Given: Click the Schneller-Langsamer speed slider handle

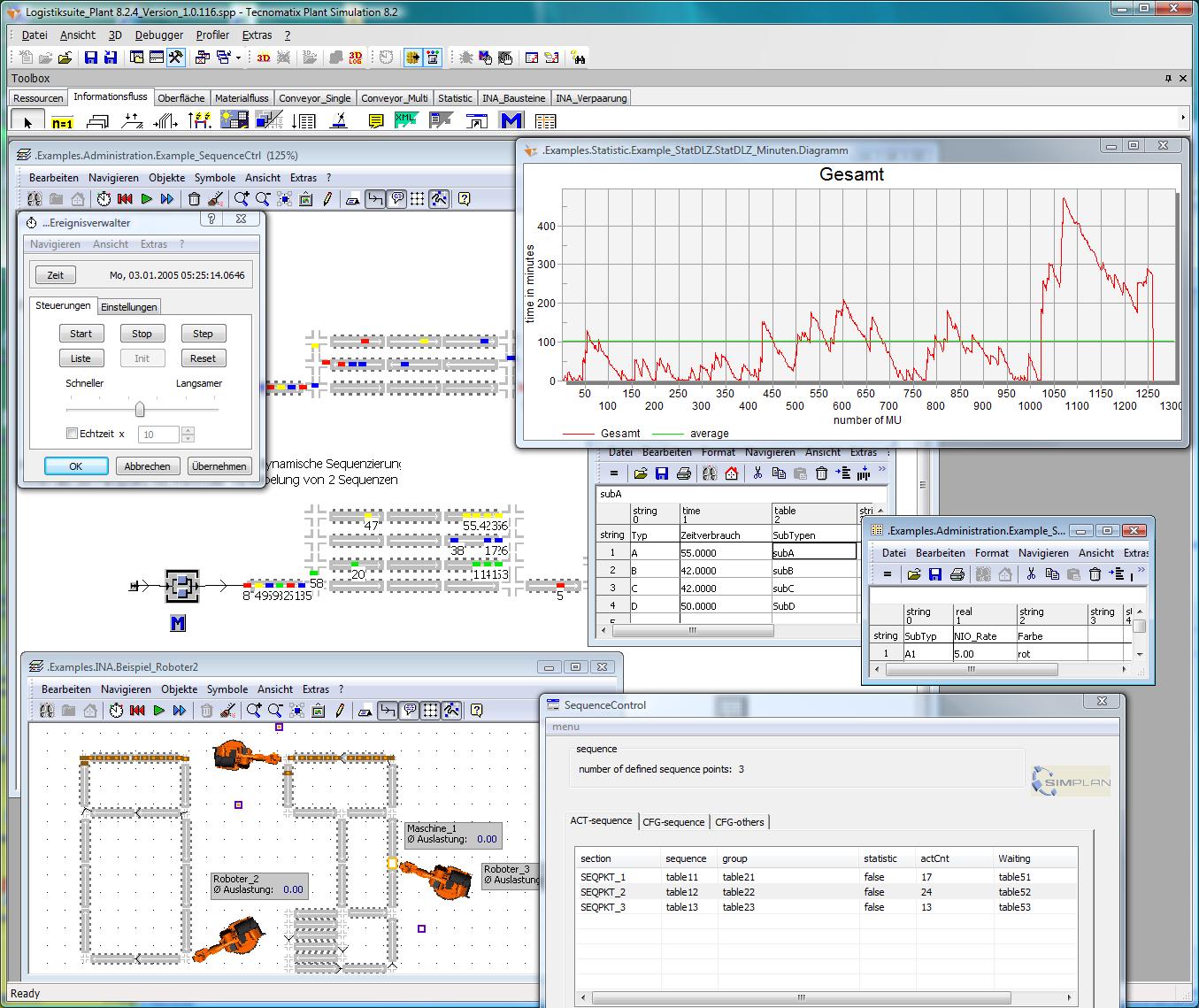Looking at the screenshot, I should pos(141,409).
